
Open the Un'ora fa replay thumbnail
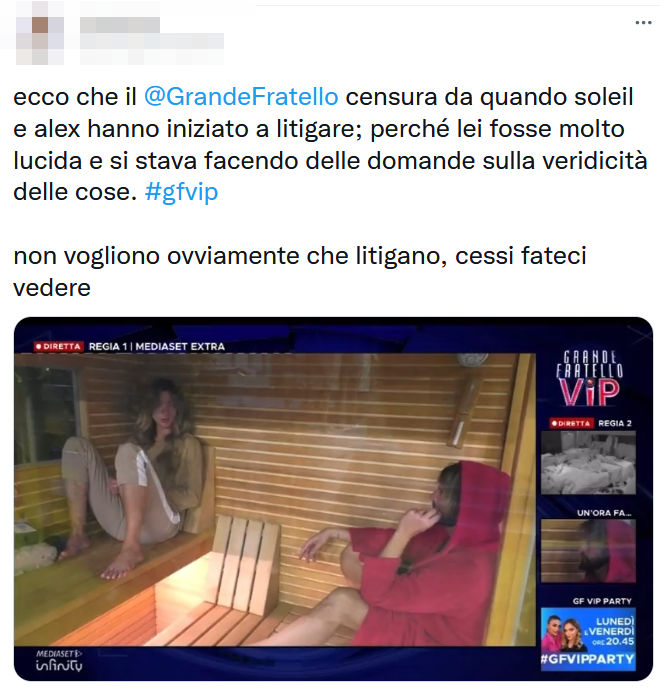[588, 551]
